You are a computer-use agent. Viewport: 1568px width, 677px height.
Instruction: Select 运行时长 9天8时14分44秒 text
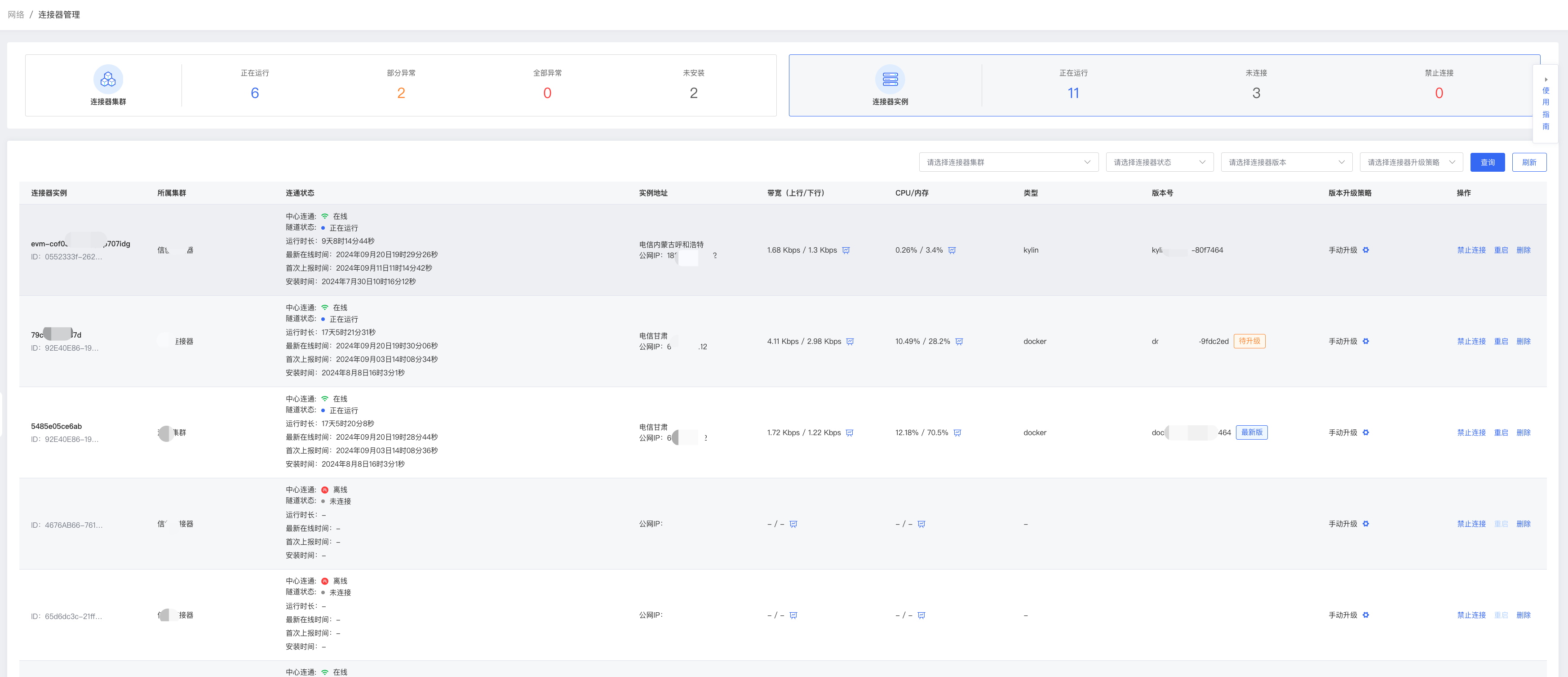330,241
